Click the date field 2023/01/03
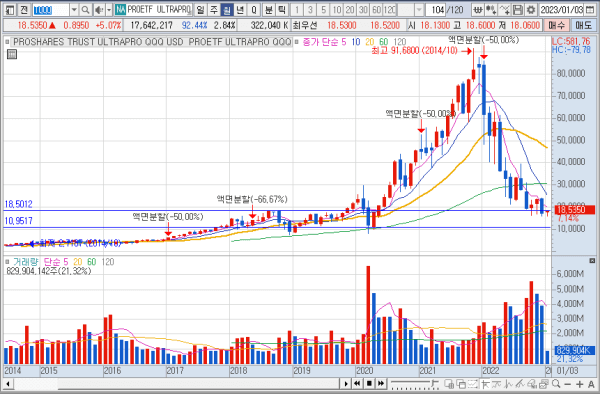 pos(561,10)
